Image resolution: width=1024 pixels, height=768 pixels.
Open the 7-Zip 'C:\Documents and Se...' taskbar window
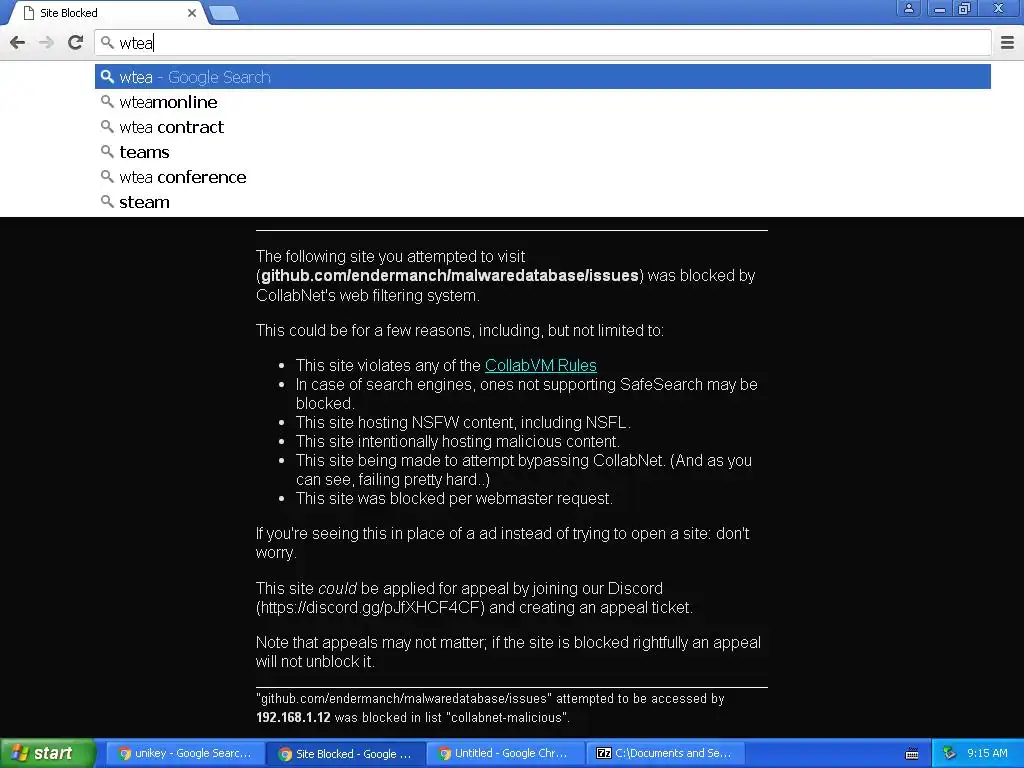(x=665, y=753)
